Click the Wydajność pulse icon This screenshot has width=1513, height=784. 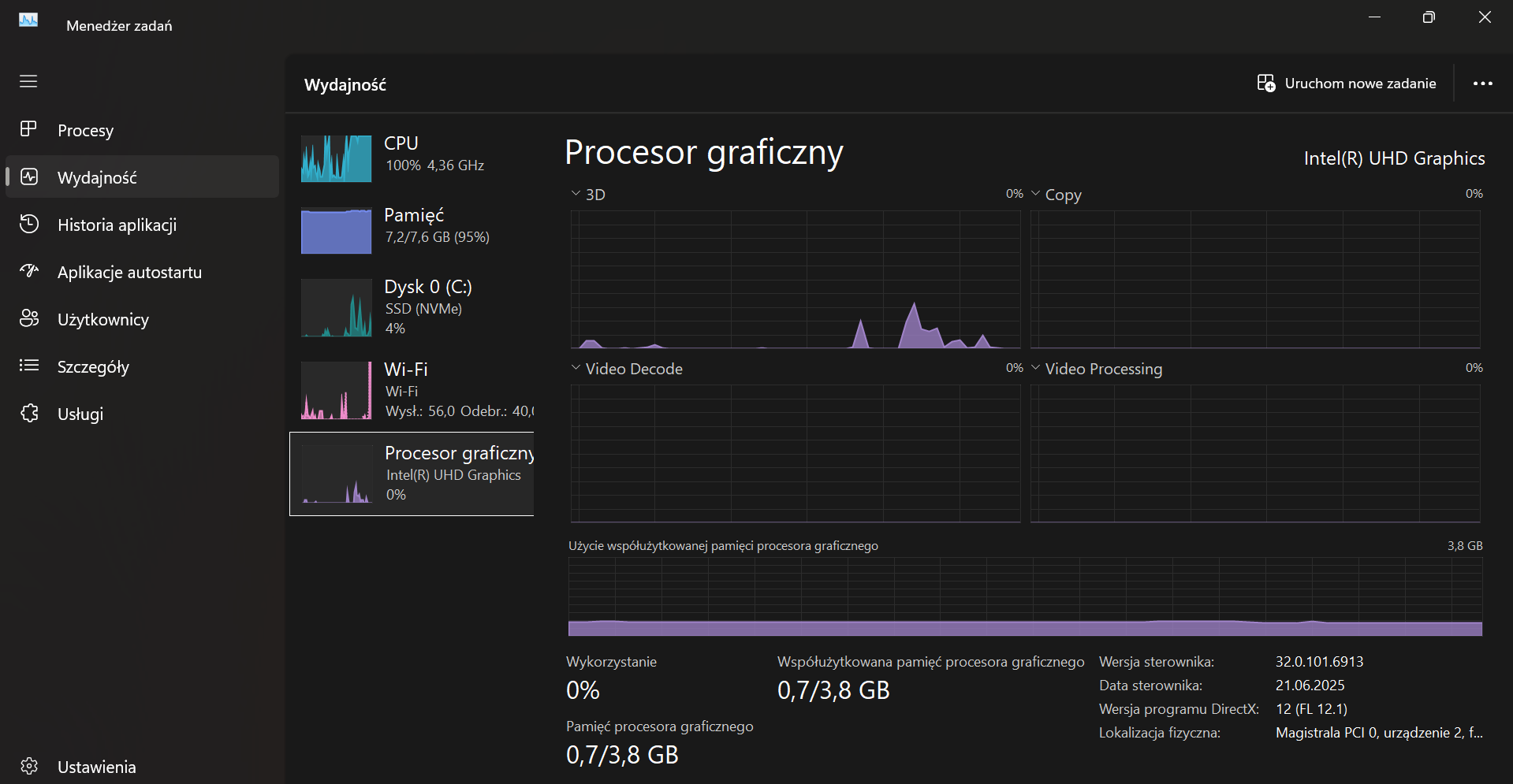[29, 177]
